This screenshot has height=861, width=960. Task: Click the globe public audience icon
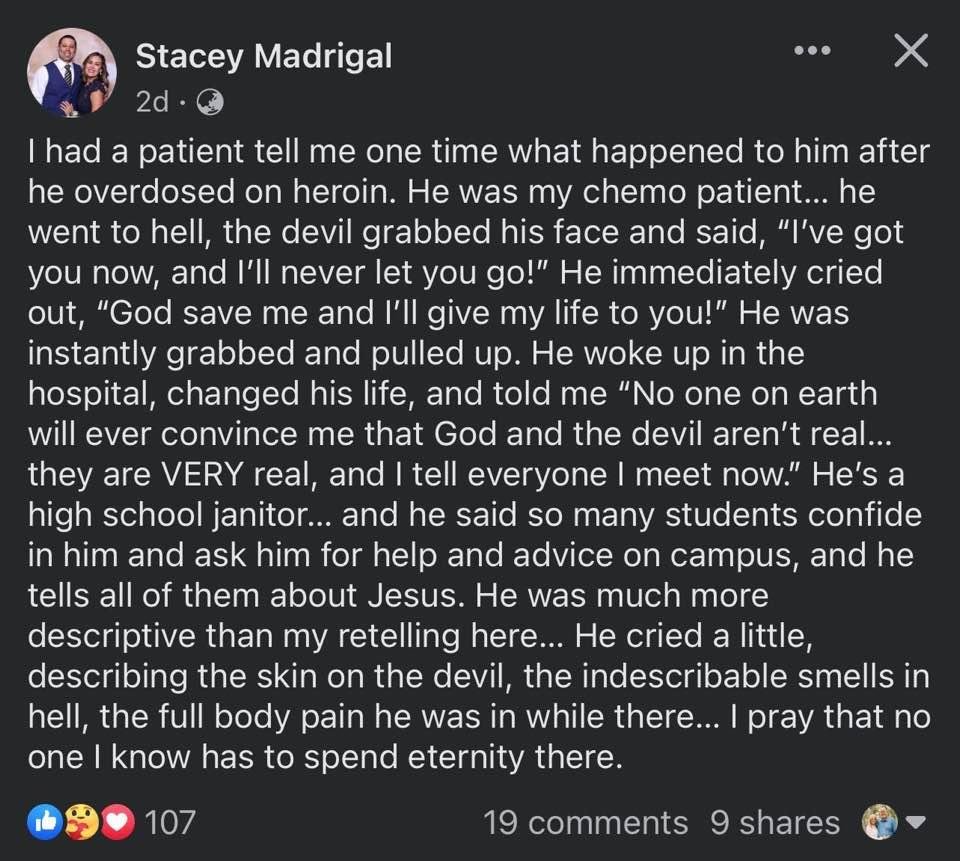pyautogui.click(x=209, y=102)
